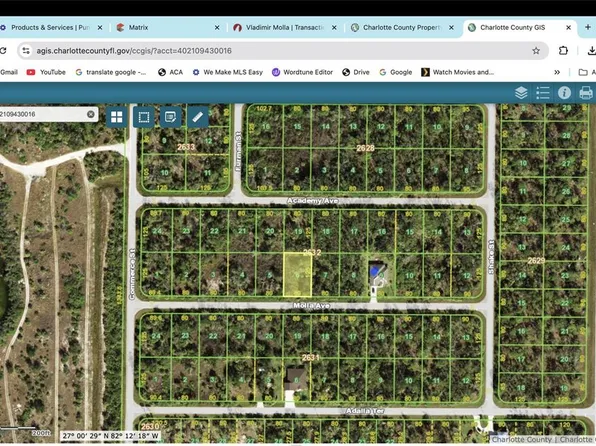Click the address bar URL
596x446 pixels.
point(134,51)
